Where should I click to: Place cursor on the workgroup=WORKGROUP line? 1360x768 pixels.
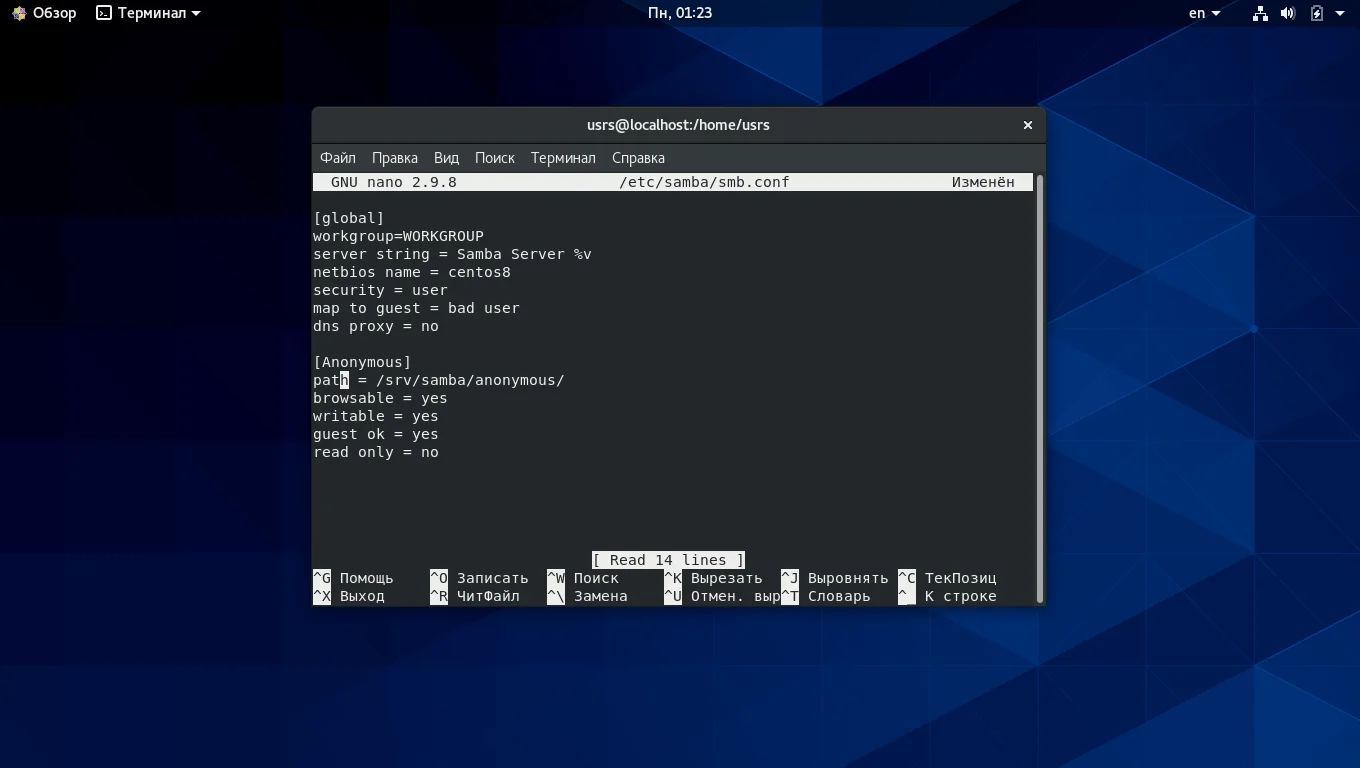tap(398, 236)
